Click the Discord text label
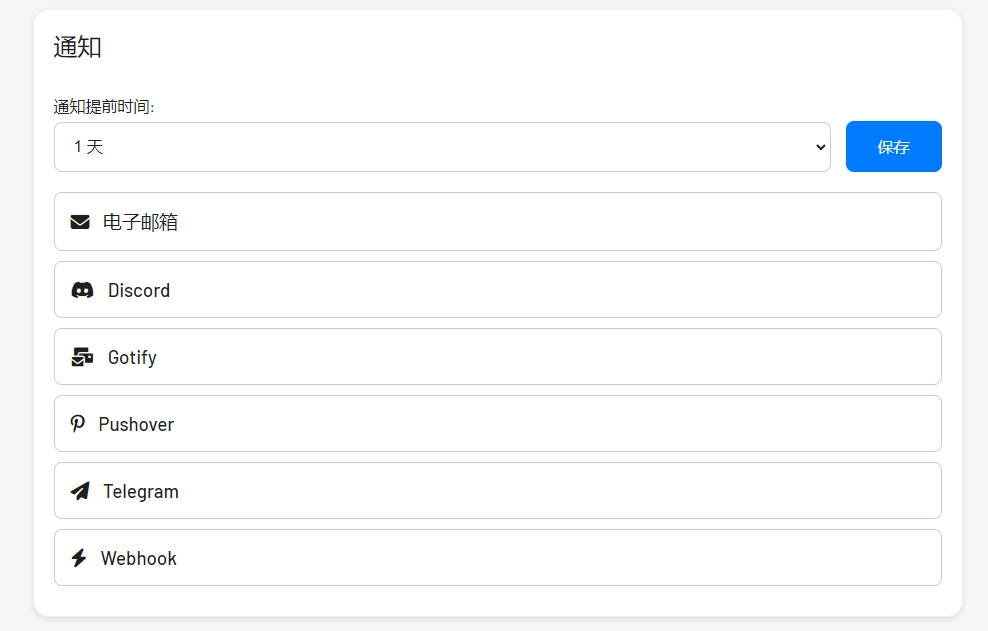 [139, 291]
